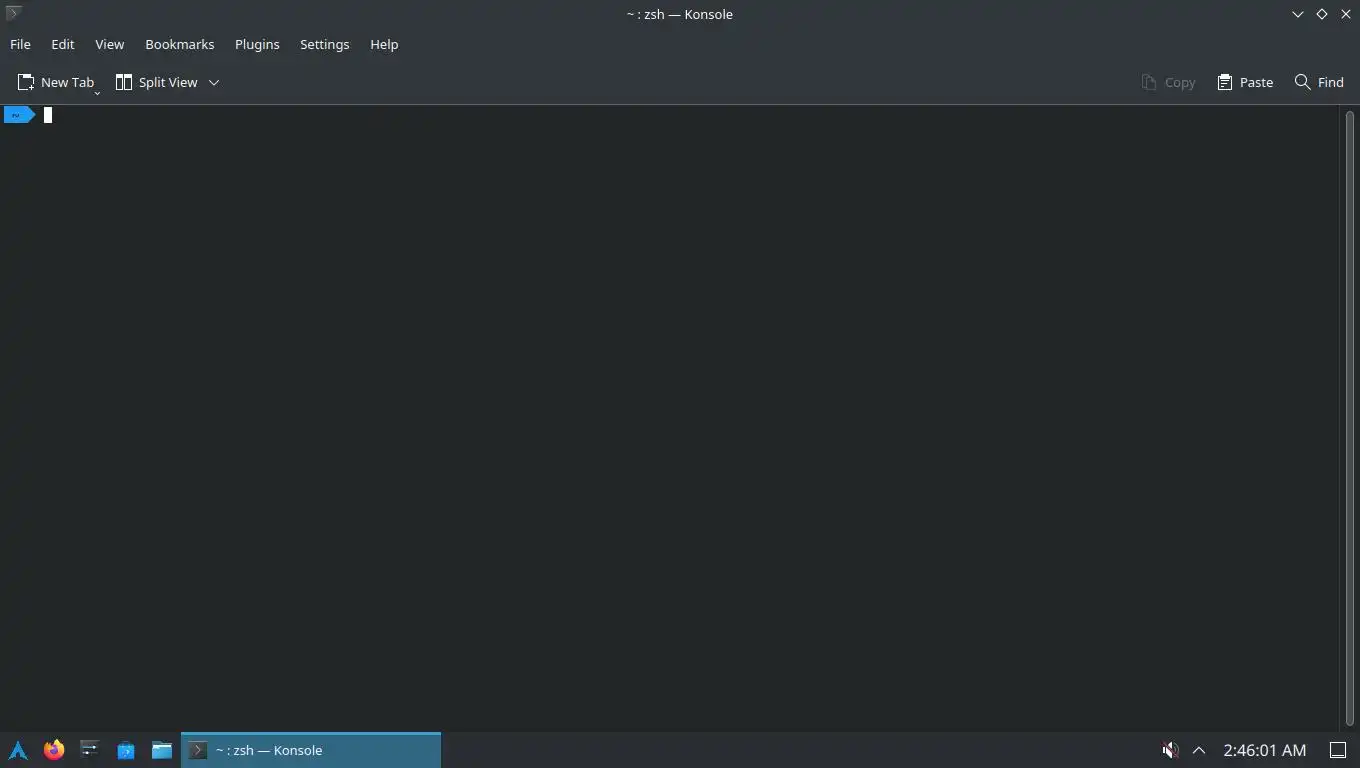Open System Settings icon in the taskbar
The height and width of the screenshot is (768, 1360).
pos(90,750)
